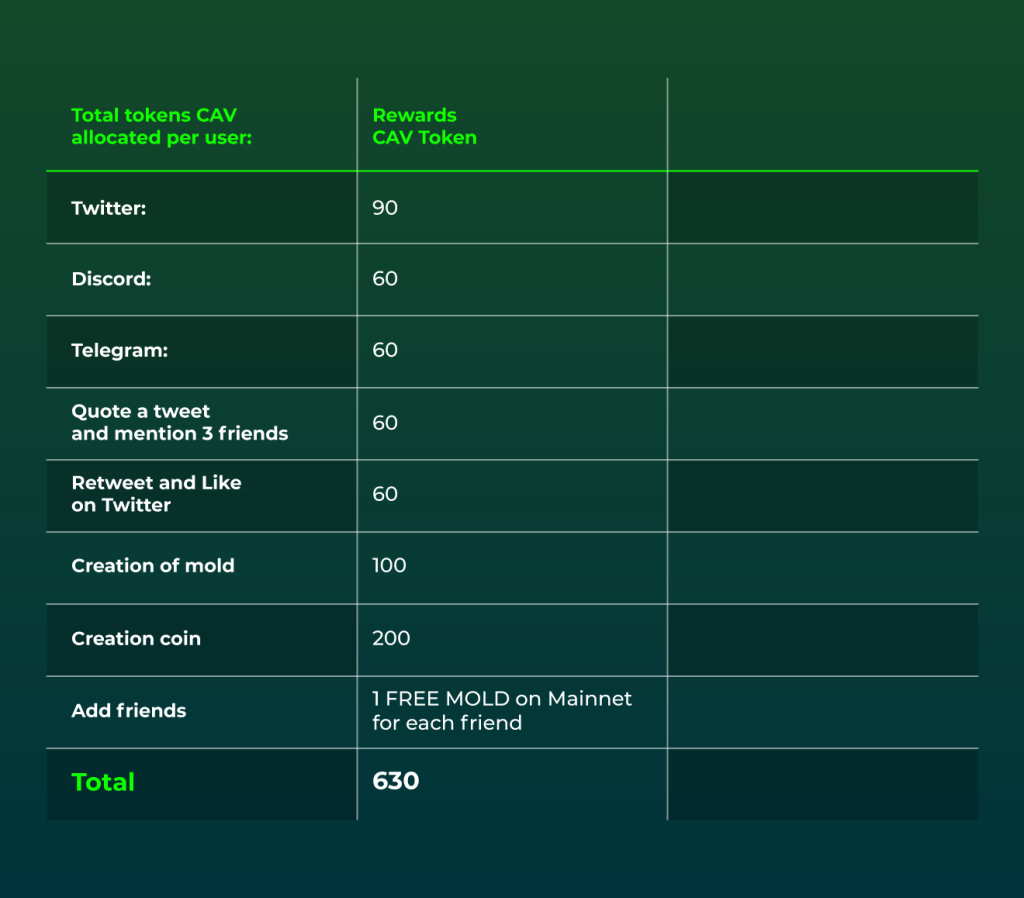This screenshot has width=1024, height=898.
Task: Click the "Add friends" row label
Action: pyautogui.click(x=129, y=711)
